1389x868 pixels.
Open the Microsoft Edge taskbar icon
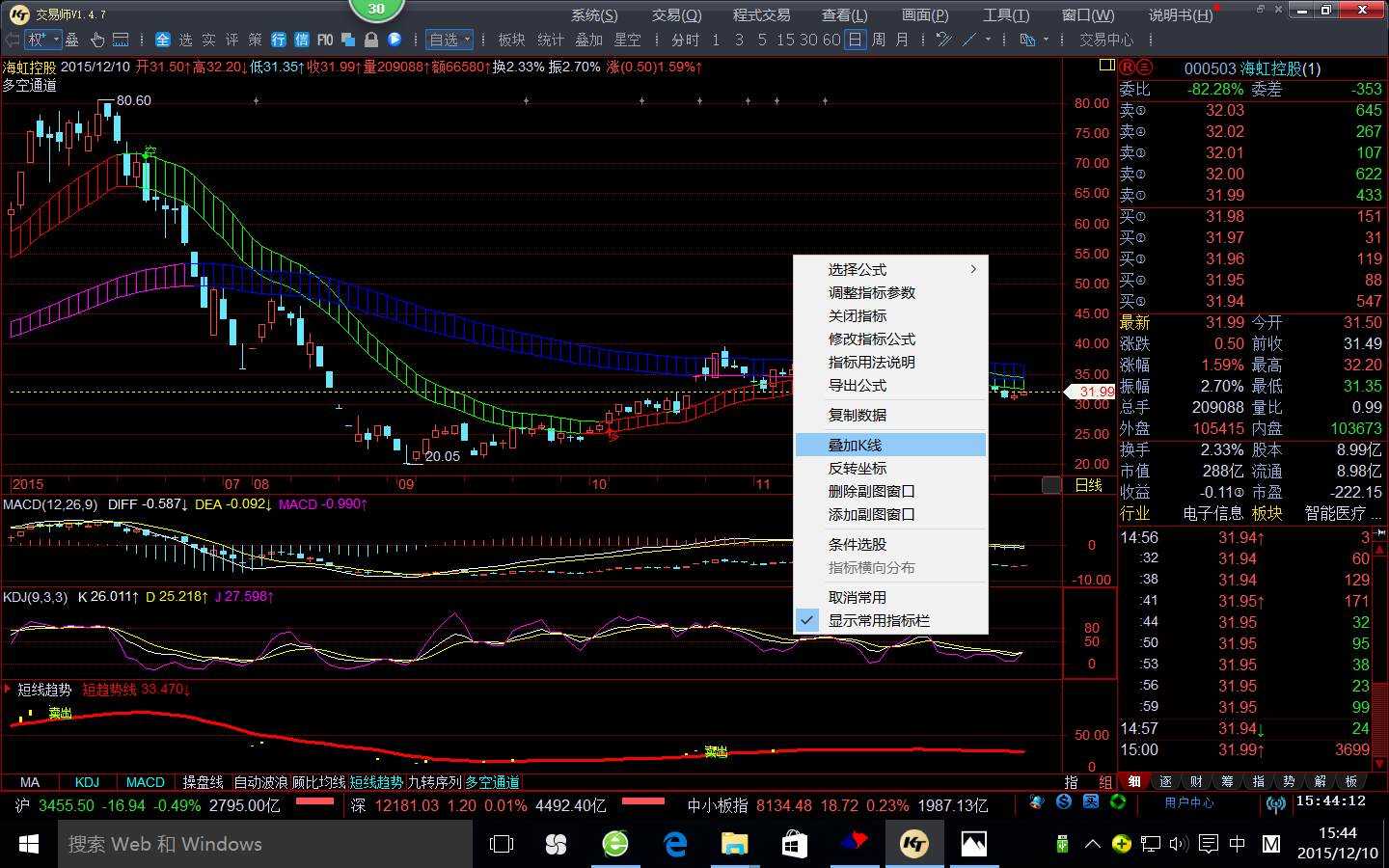click(675, 844)
